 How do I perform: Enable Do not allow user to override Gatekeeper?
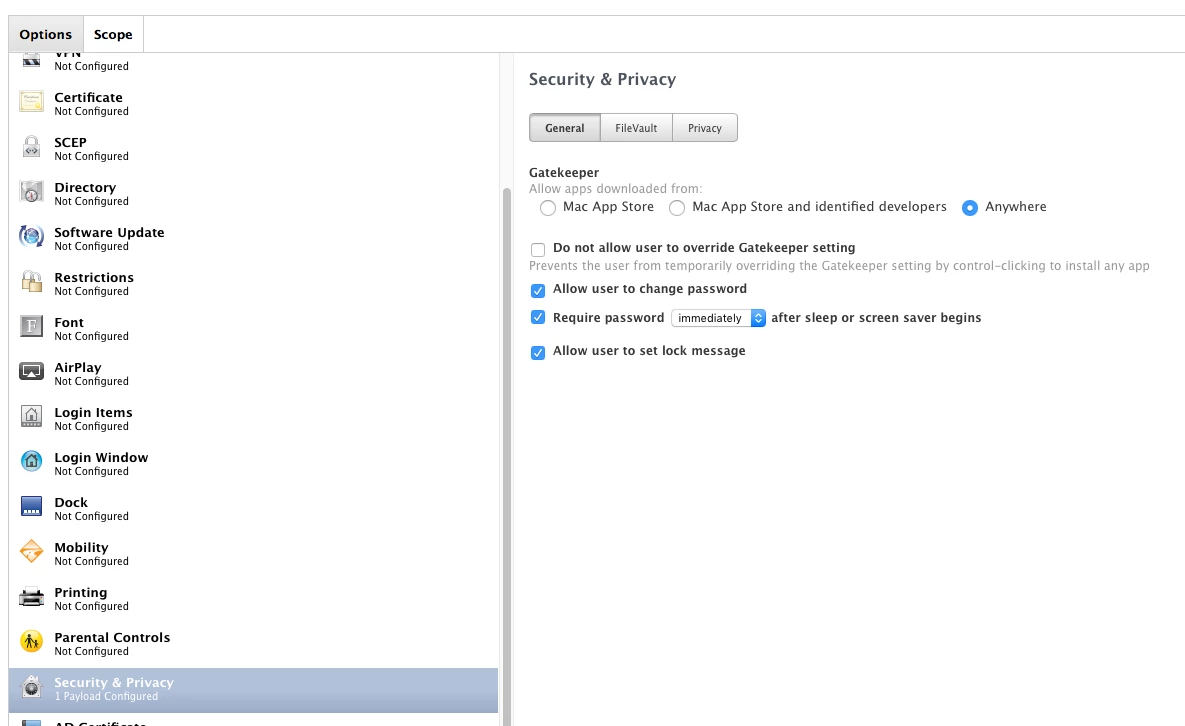(x=538, y=249)
